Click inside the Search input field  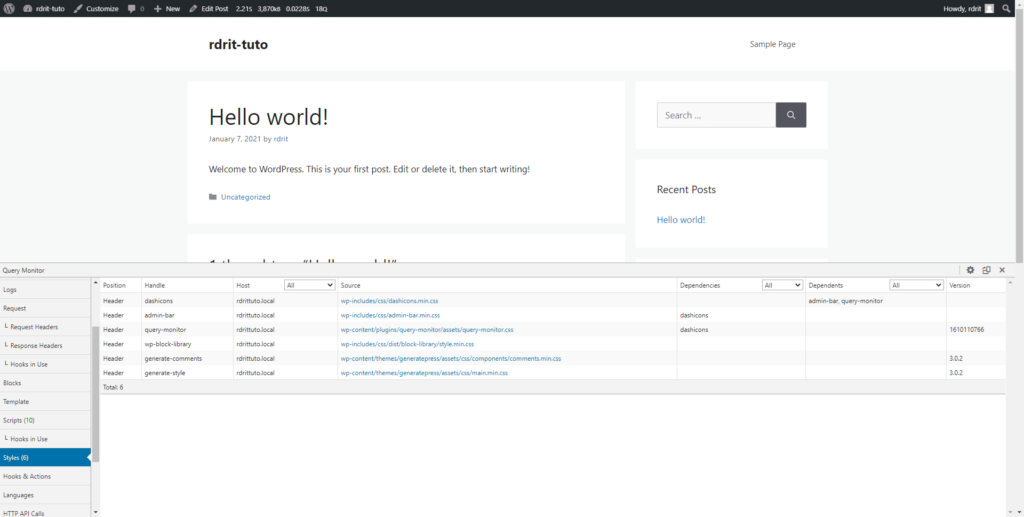[x=715, y=115]
